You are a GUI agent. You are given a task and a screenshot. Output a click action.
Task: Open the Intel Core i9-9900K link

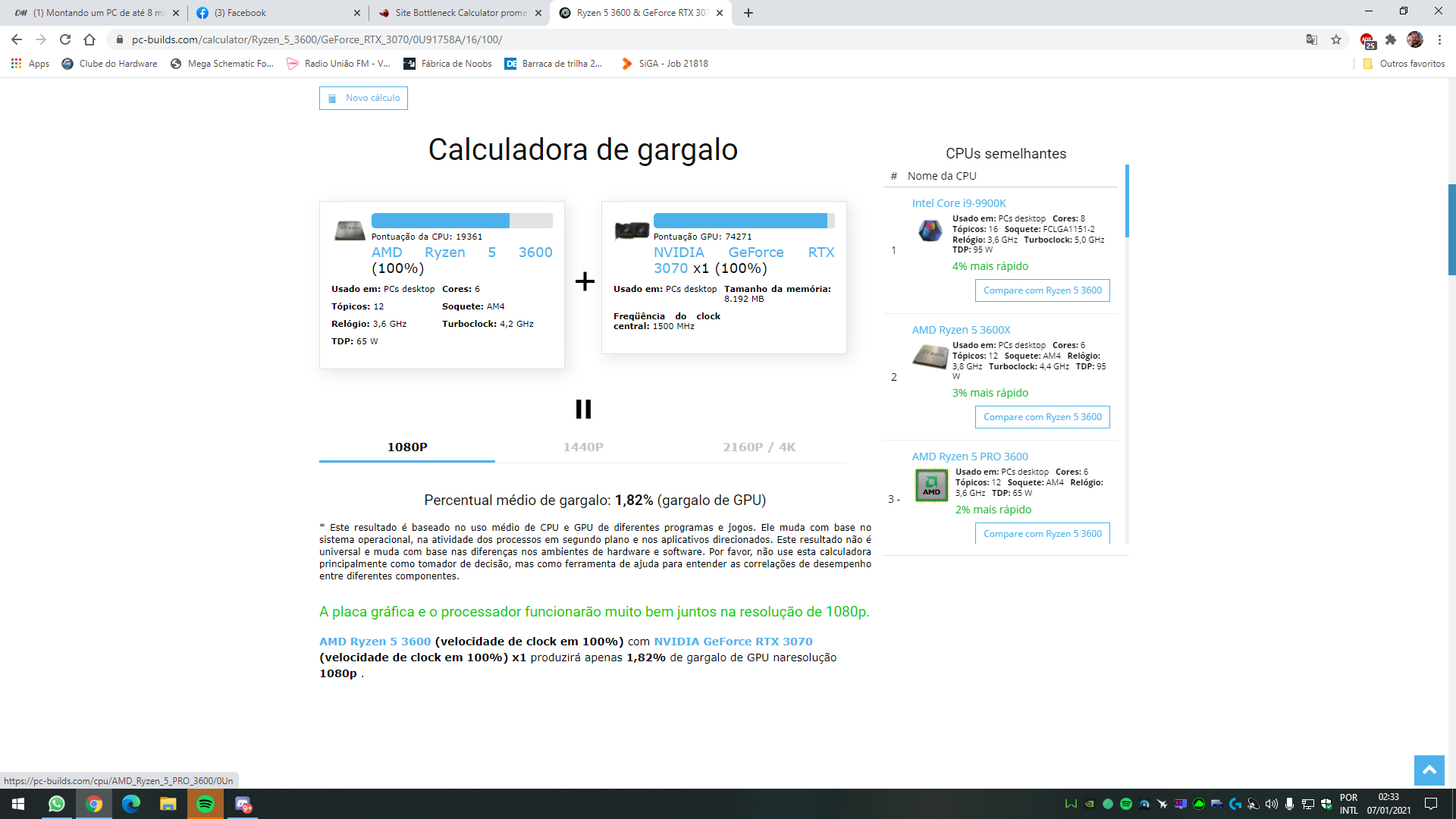[959, 203]
